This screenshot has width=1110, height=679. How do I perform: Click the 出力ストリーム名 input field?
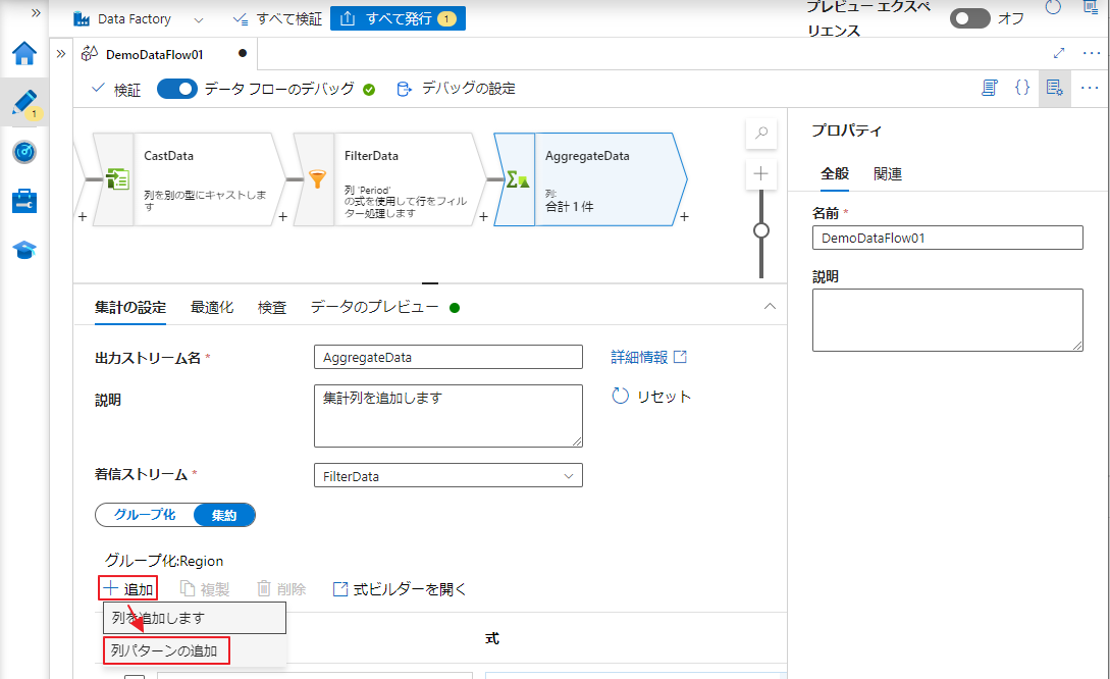(448, 357)
